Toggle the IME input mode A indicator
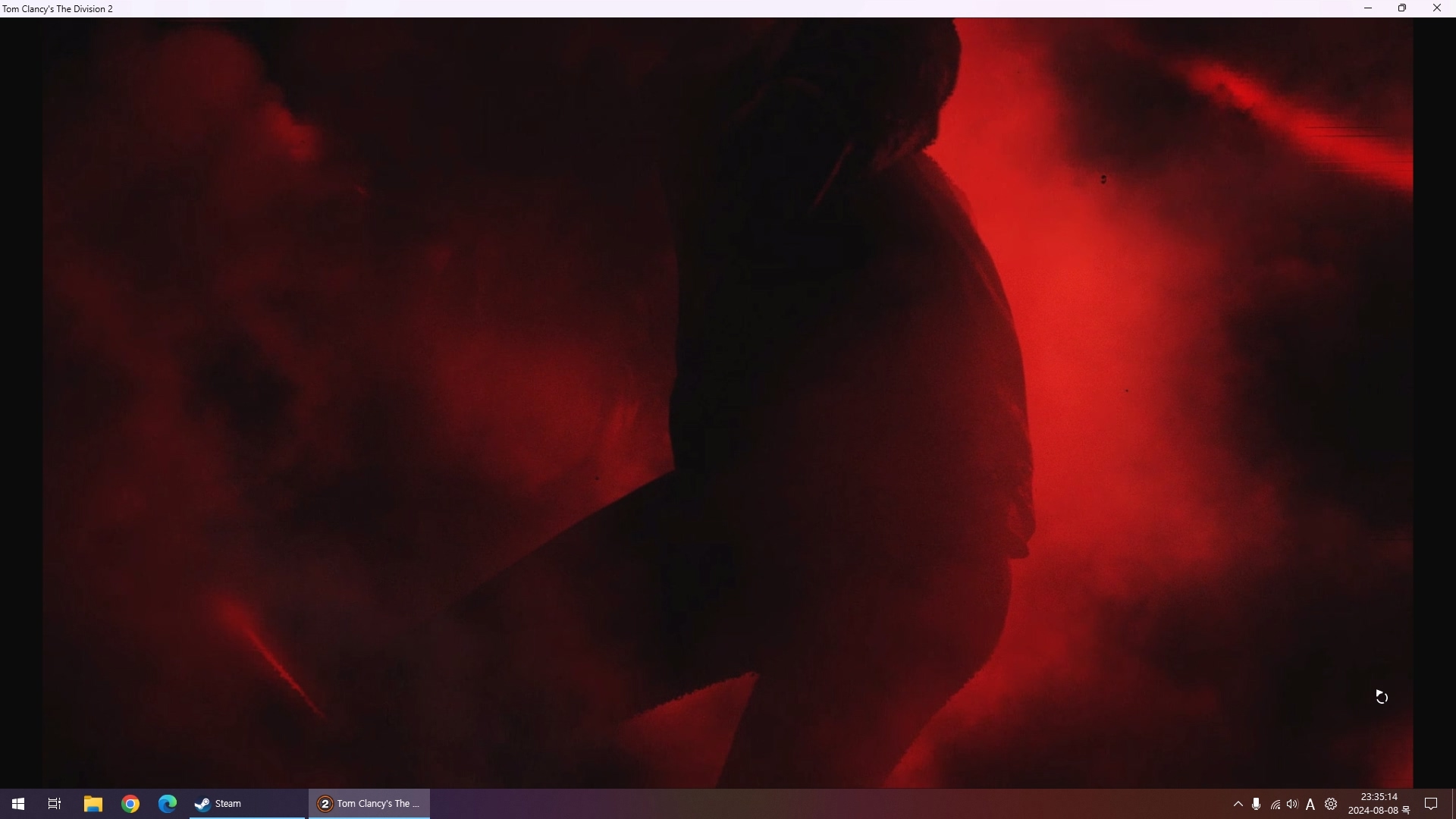The width and height of the screenshot is (1456, 819). click(x=1310, y=805)
